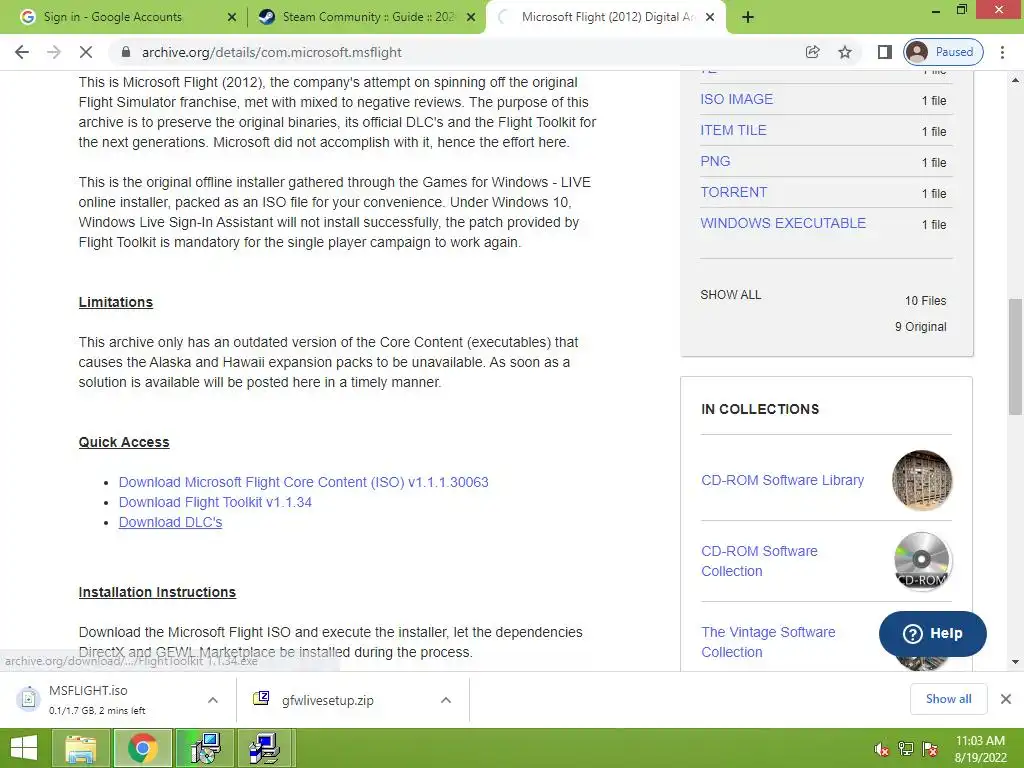Image resolution: width=1024 pixels, height=768 pixels.
Task: Open Chrome's three-dot menu
Action: coord(1002,52)
